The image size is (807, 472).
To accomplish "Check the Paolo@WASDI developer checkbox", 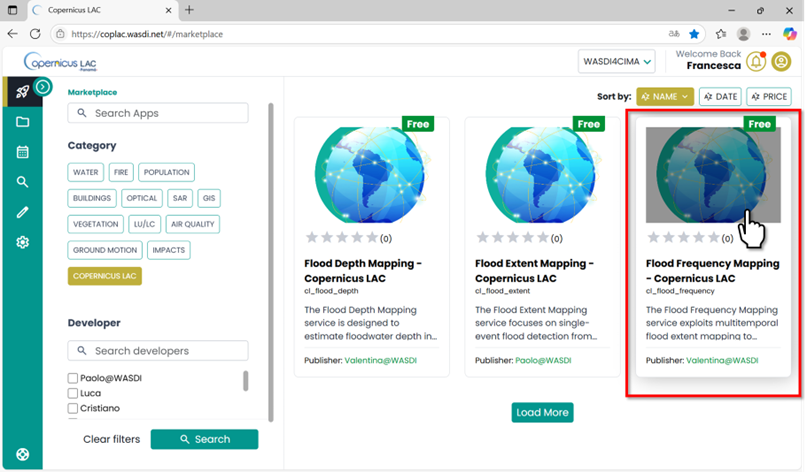I will [x=73, y=378].
